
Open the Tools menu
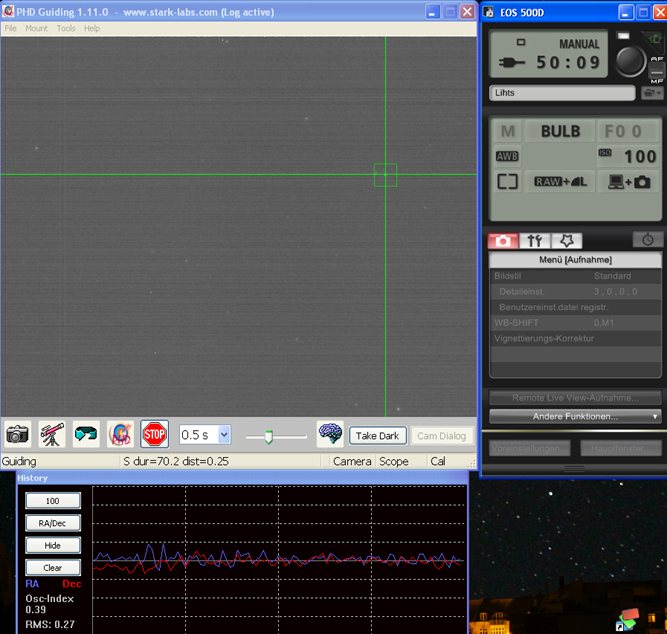point(66,28)
